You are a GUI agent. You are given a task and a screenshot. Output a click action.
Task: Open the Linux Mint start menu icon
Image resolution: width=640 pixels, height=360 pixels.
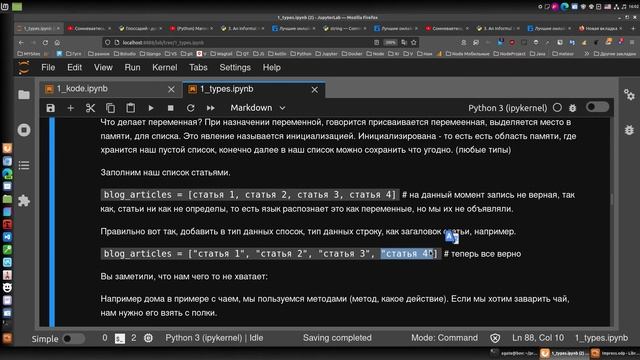[4, 7]
